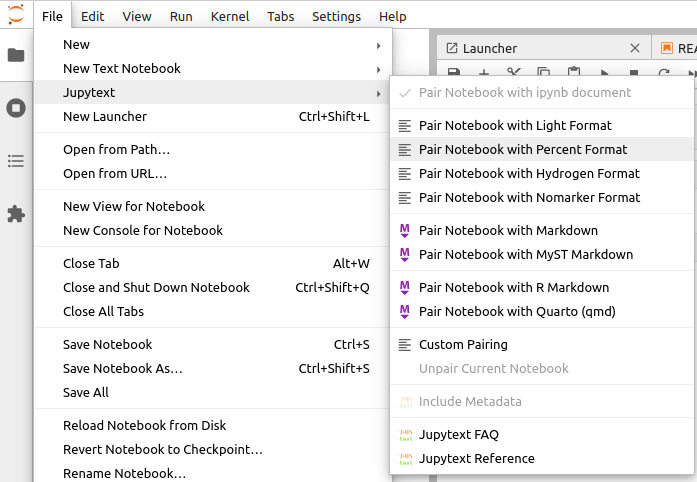
Task: Select New View for Notebook
Action: 213,206
